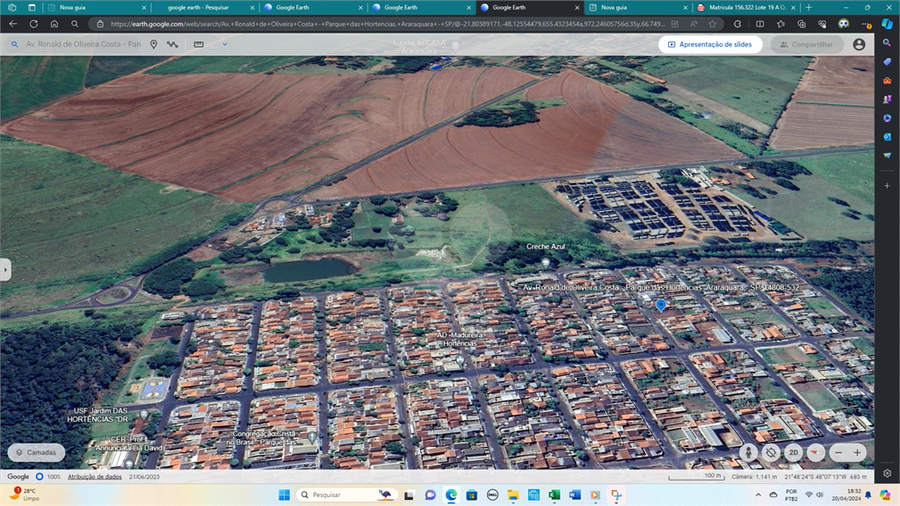Open the toolbar dropdown chevron
The image size is (900, 506).
[224, 44]
